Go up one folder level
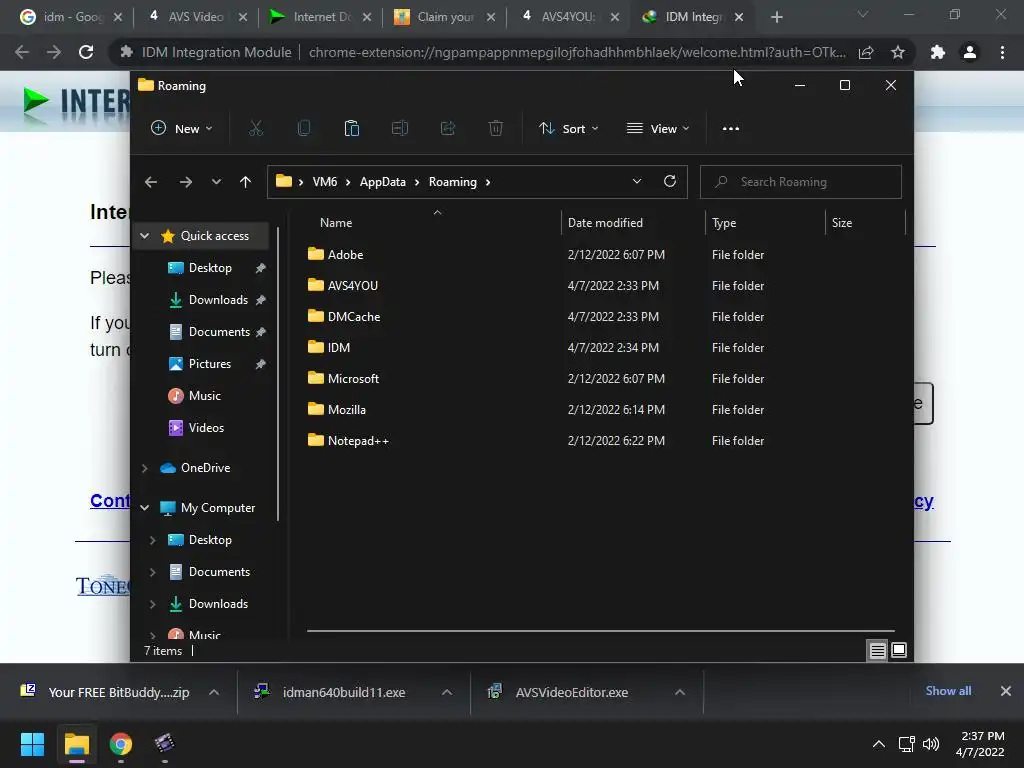1024x768 pixels. point(246,182)
